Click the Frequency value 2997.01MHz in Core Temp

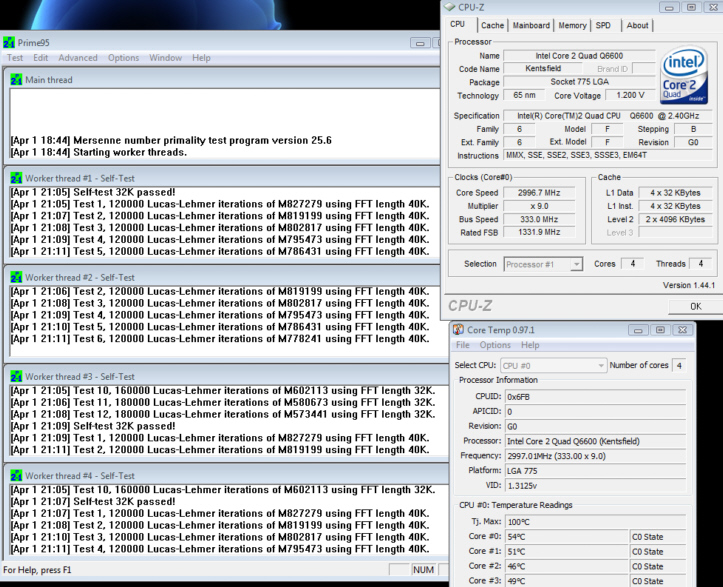(x=595, y=456)
